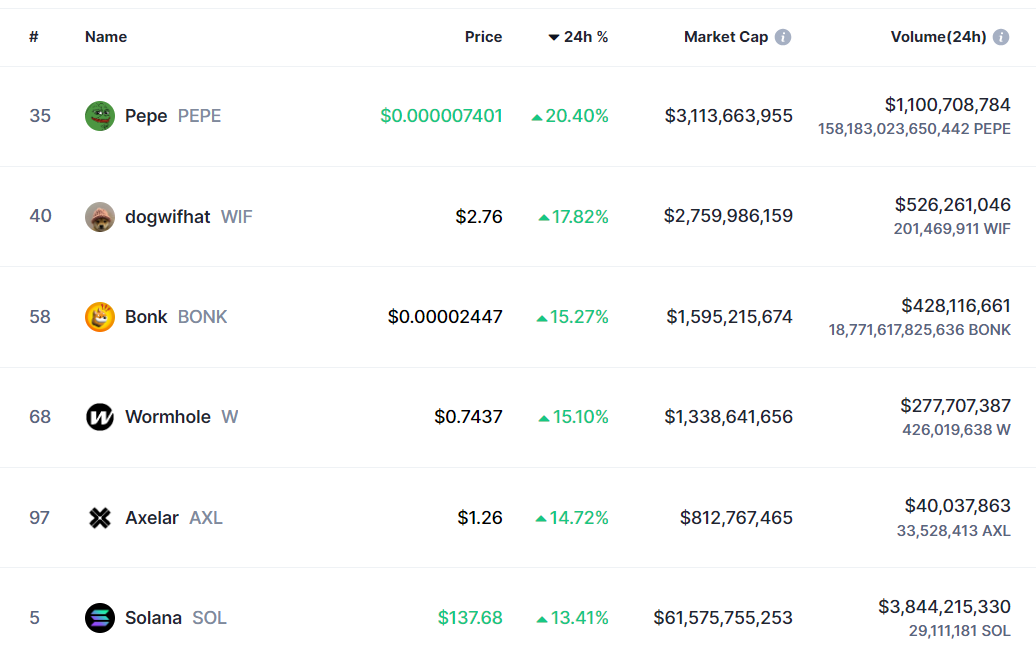
Task: Sort by Market Cap column header
Action: 725,37
